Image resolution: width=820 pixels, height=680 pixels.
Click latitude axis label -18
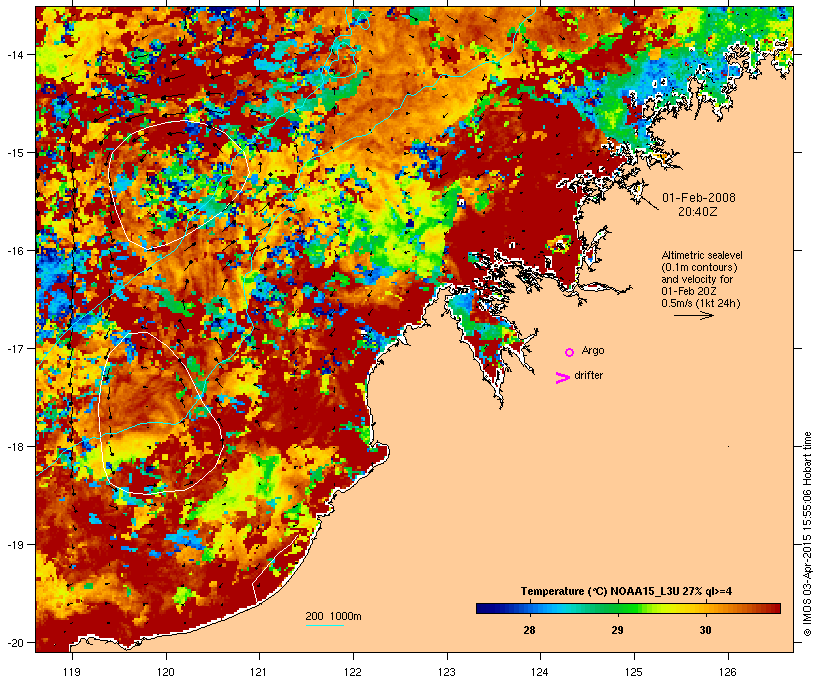pos(15,446)
